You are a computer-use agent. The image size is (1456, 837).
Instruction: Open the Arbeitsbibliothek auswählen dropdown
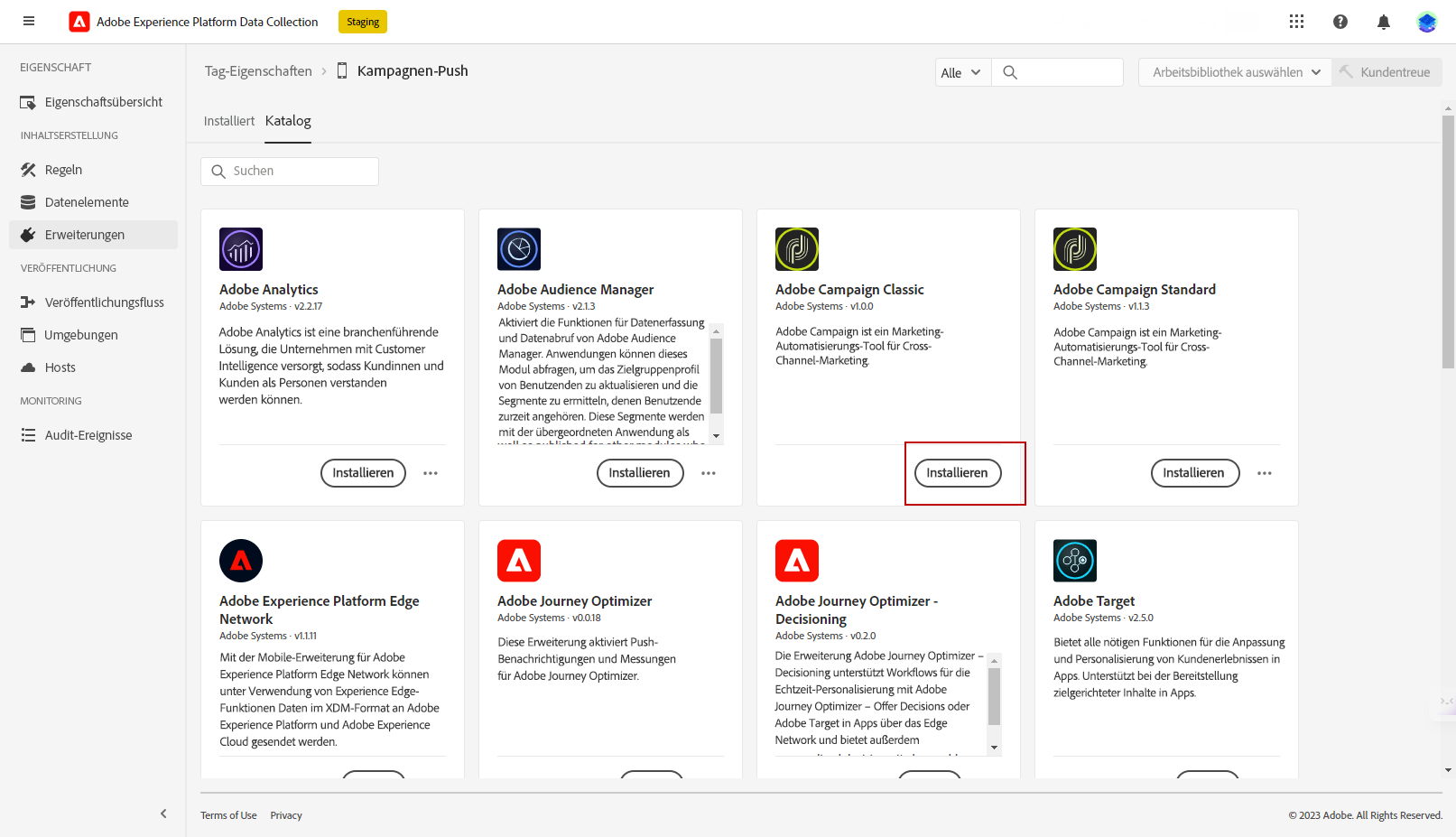coord(1236,72)
